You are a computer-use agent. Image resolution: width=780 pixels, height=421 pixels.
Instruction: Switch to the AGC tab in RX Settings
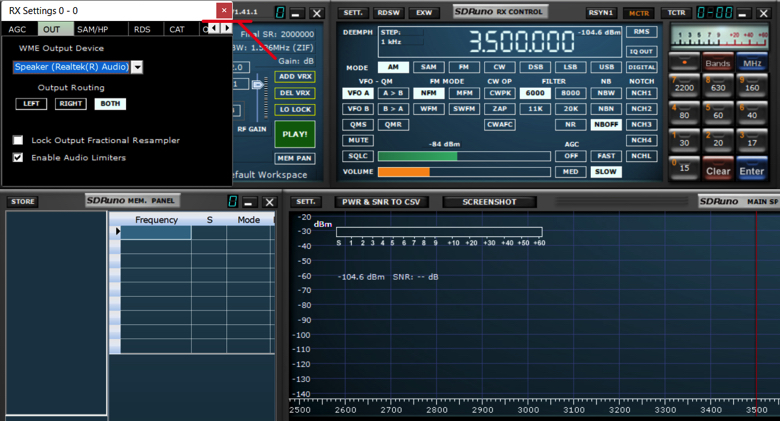(17, 29)
